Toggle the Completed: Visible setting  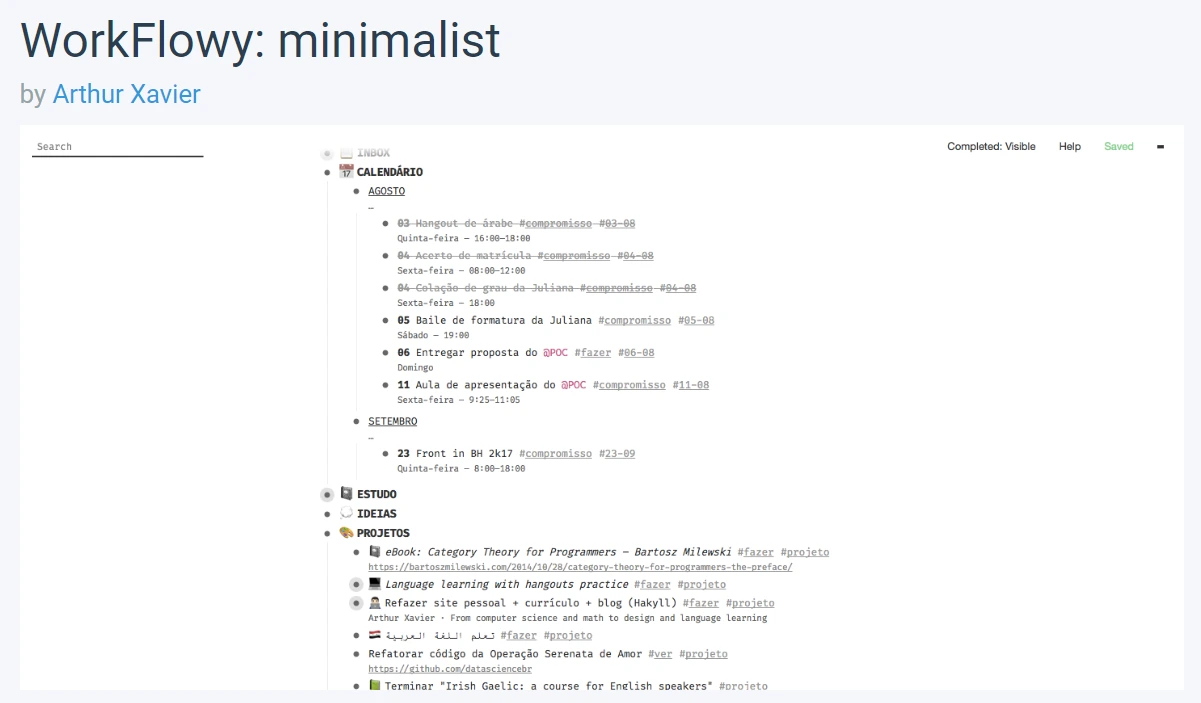coord(991,147)
